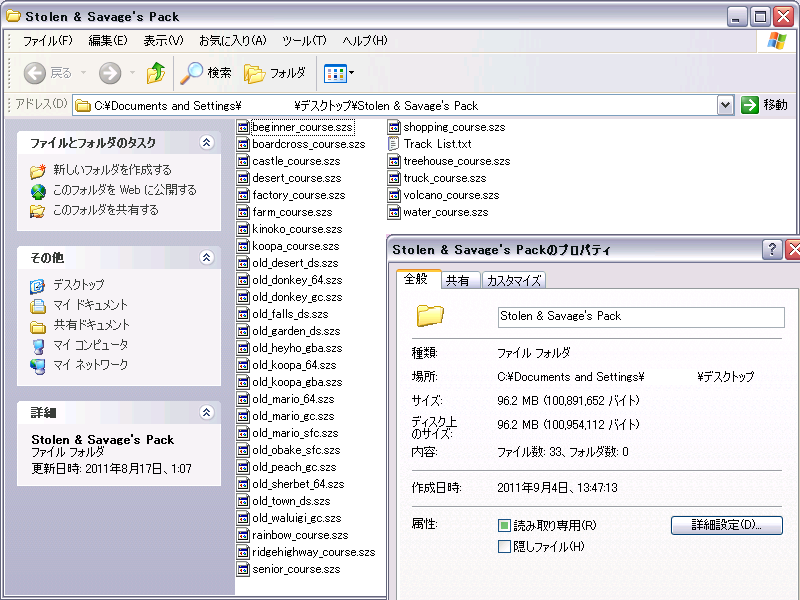Open the Favorites (お気に入り) menu
Screen dimensions: 800x600
tap(232, 40)
